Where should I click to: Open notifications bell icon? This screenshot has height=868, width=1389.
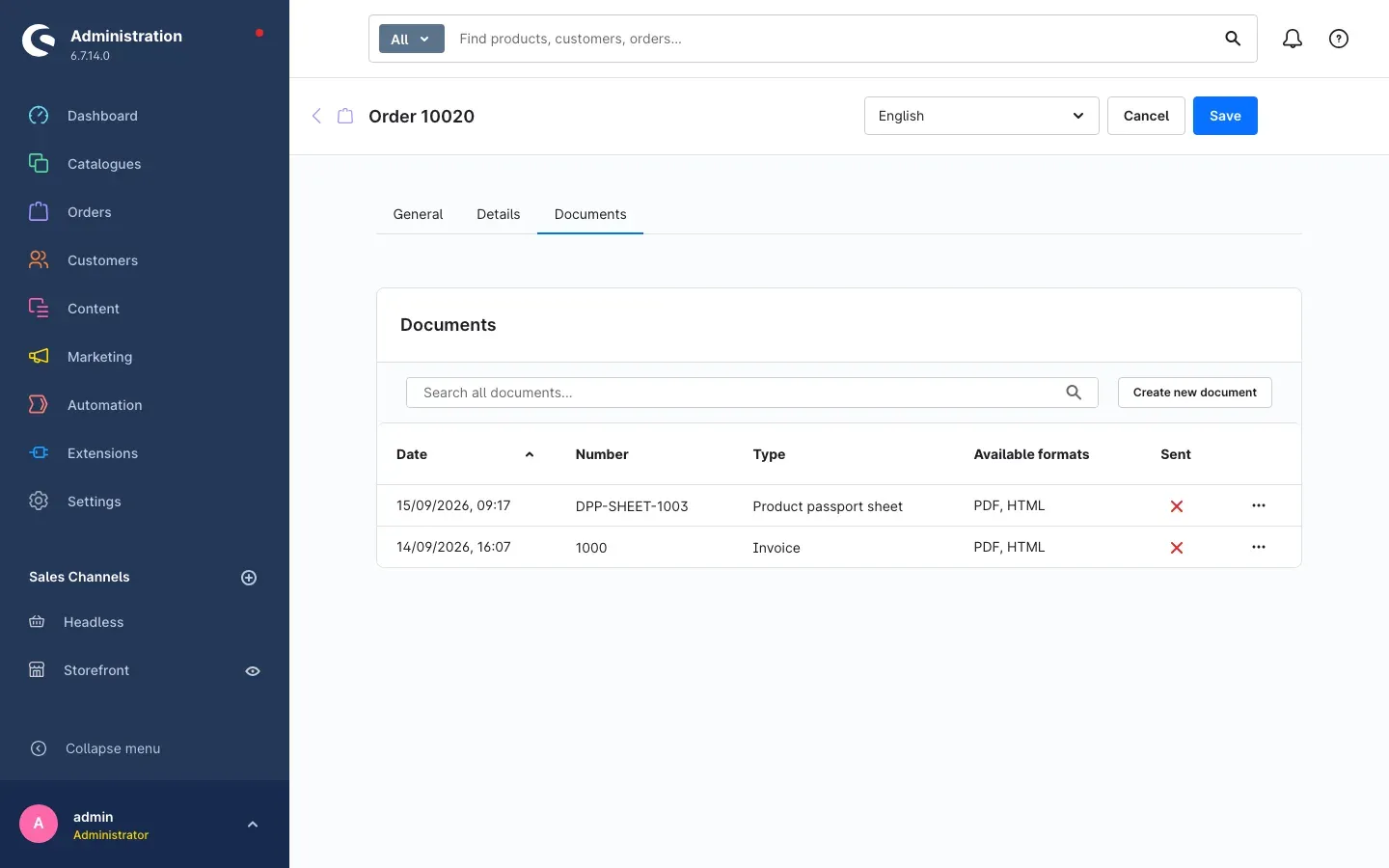(x=1293, y=39)
